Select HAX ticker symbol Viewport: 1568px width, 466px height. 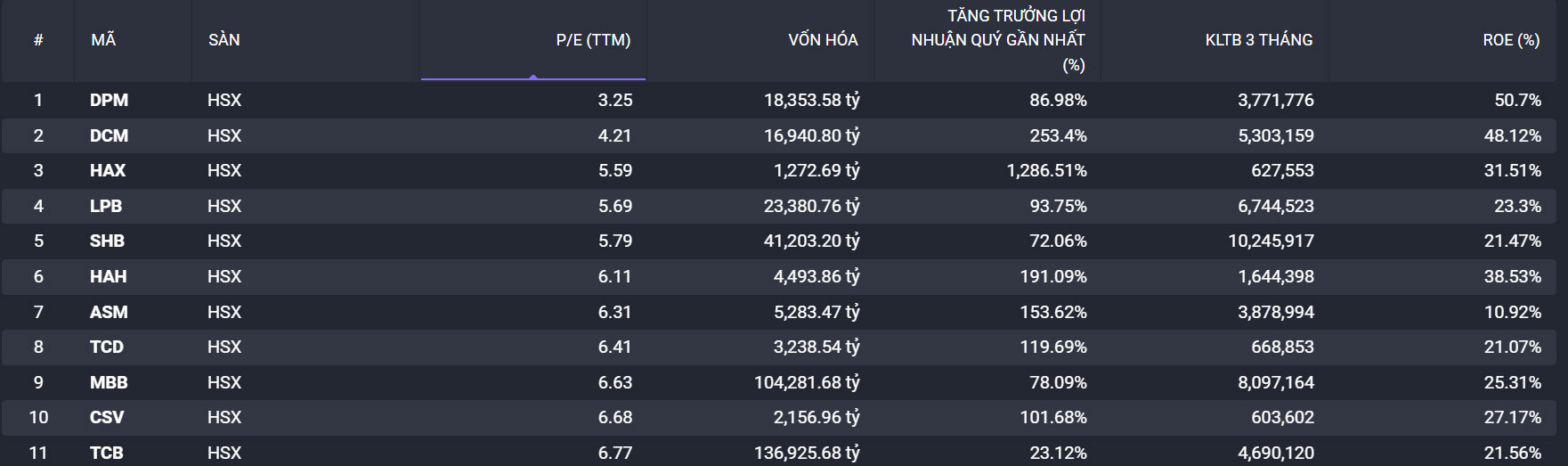click(108, 170)
